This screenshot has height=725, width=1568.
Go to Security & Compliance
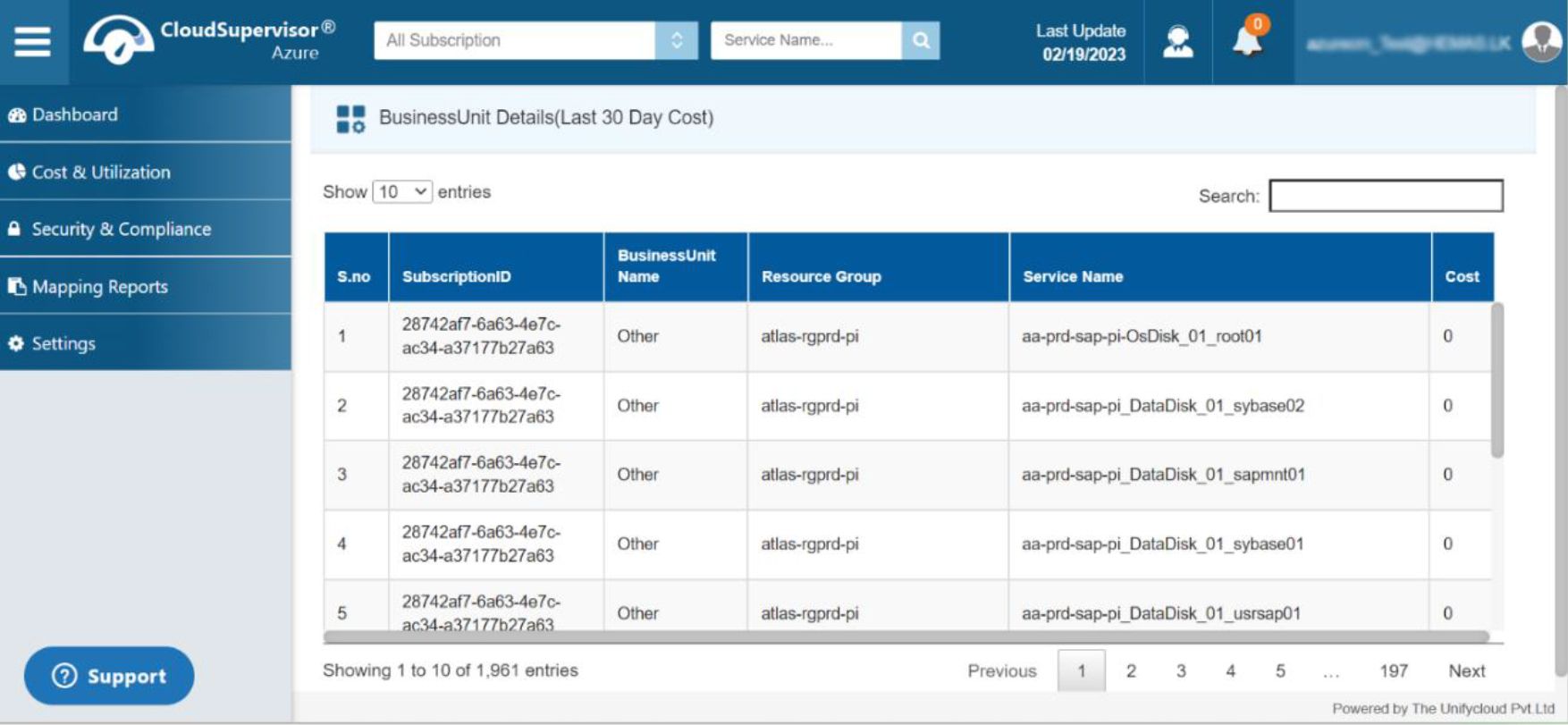[x=146, y=229]
